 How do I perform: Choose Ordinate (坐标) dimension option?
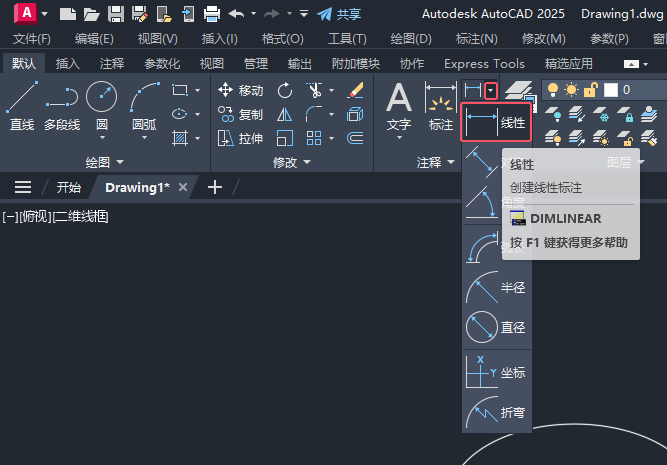click(x=496, y=373)
